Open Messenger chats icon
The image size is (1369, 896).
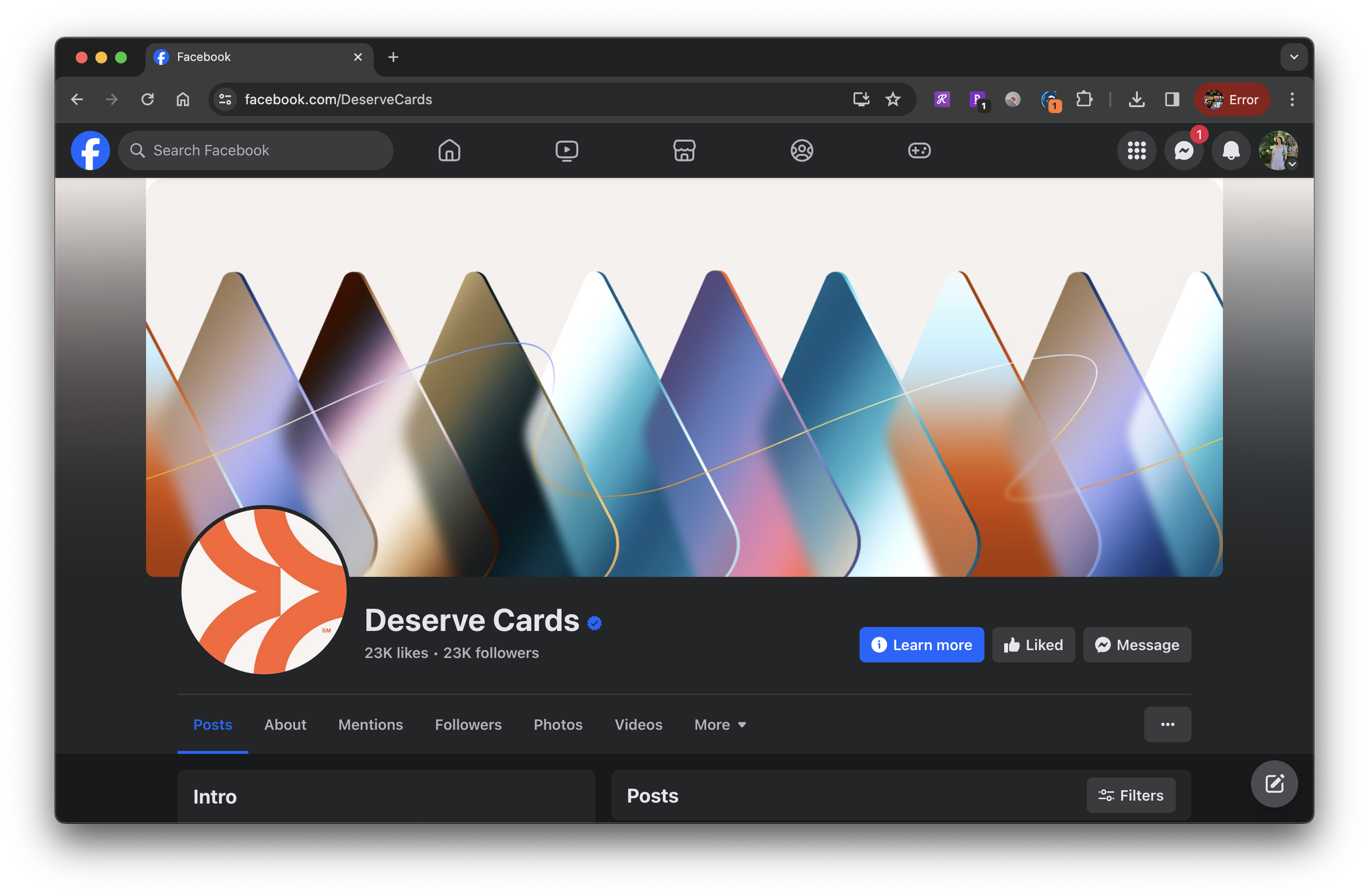pyautogui.click(x=1183, y=151)
